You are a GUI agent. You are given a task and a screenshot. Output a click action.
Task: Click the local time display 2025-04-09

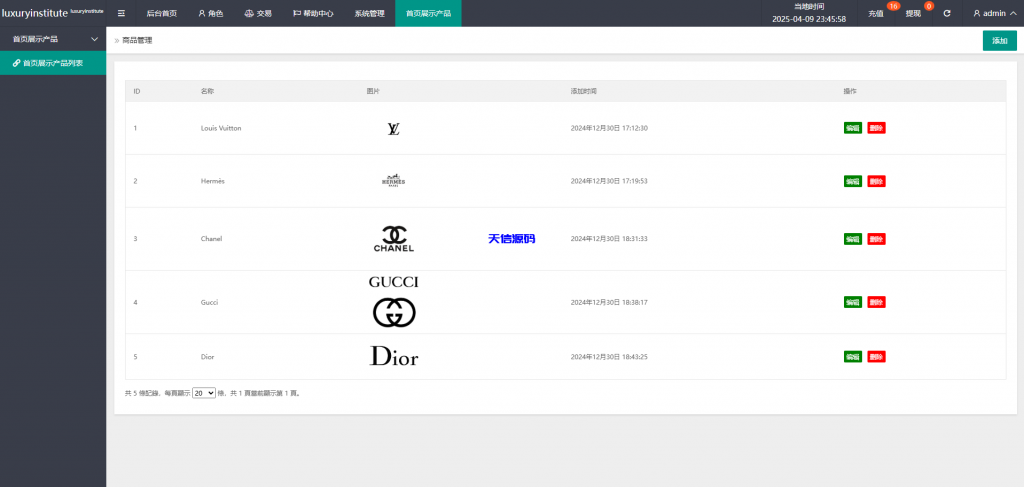809,19
